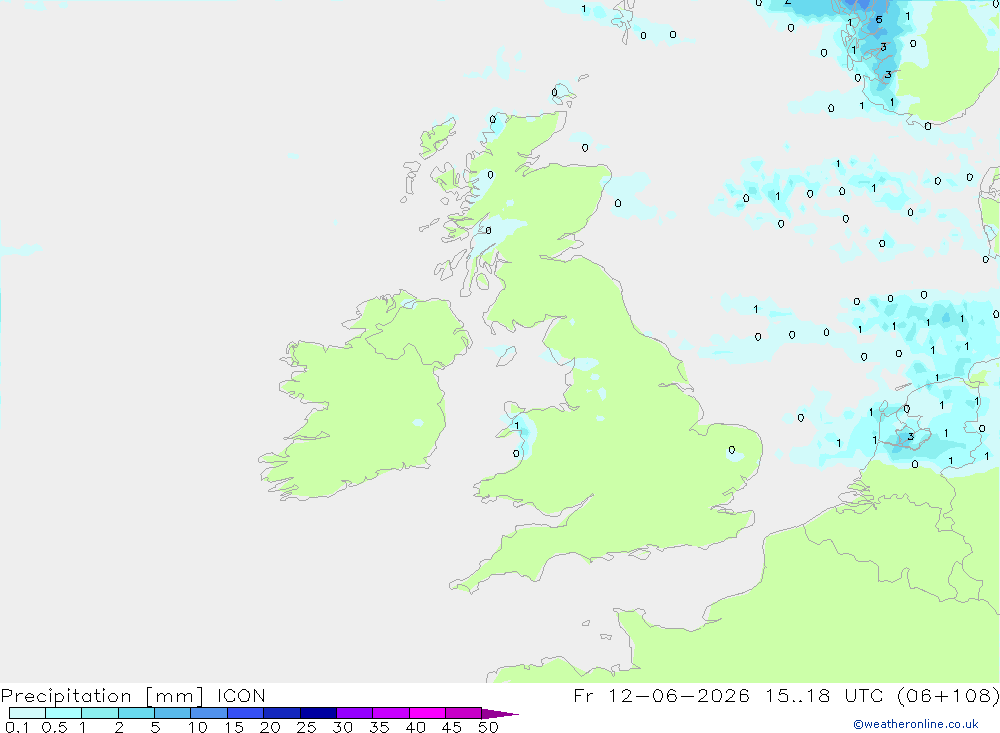This screenshot has width=1000, height=733.
Task: Click the small blue spot in southeast Ireland
Action: 418,422
